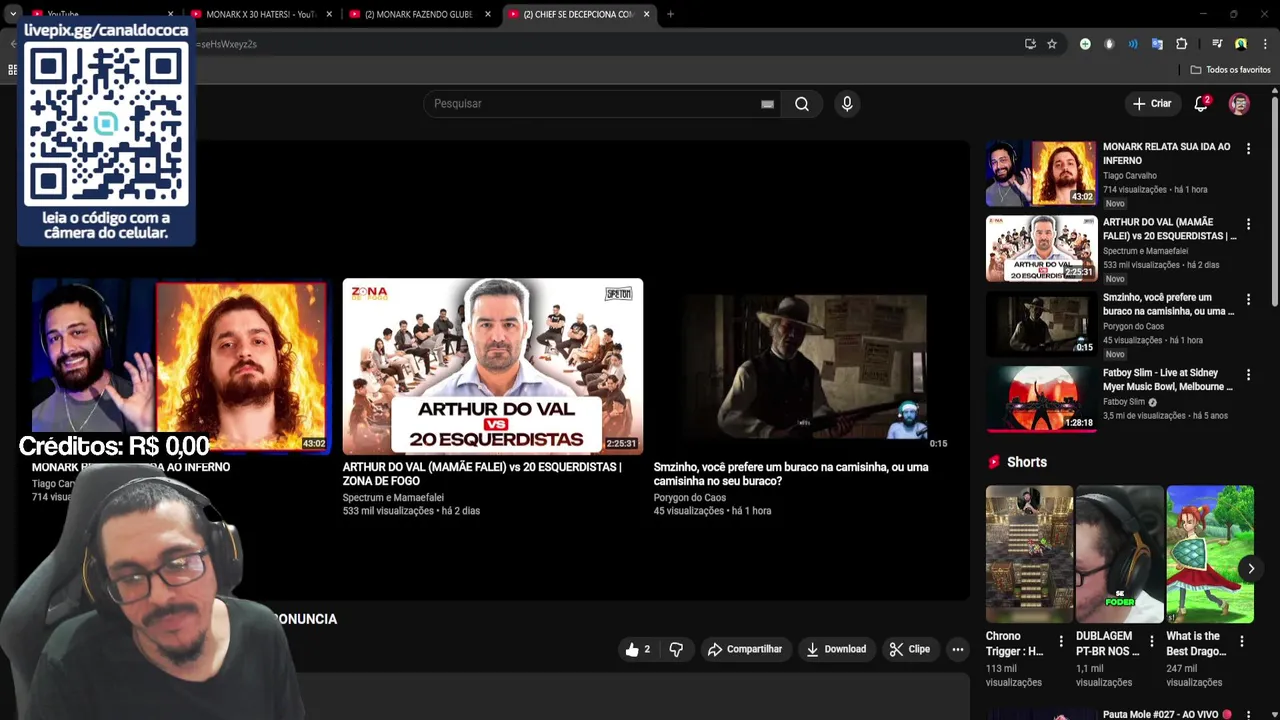This screenshot has height=720, width=1280.
Task: Open the Chrome profile avatar
Action: click(1241, 44)
